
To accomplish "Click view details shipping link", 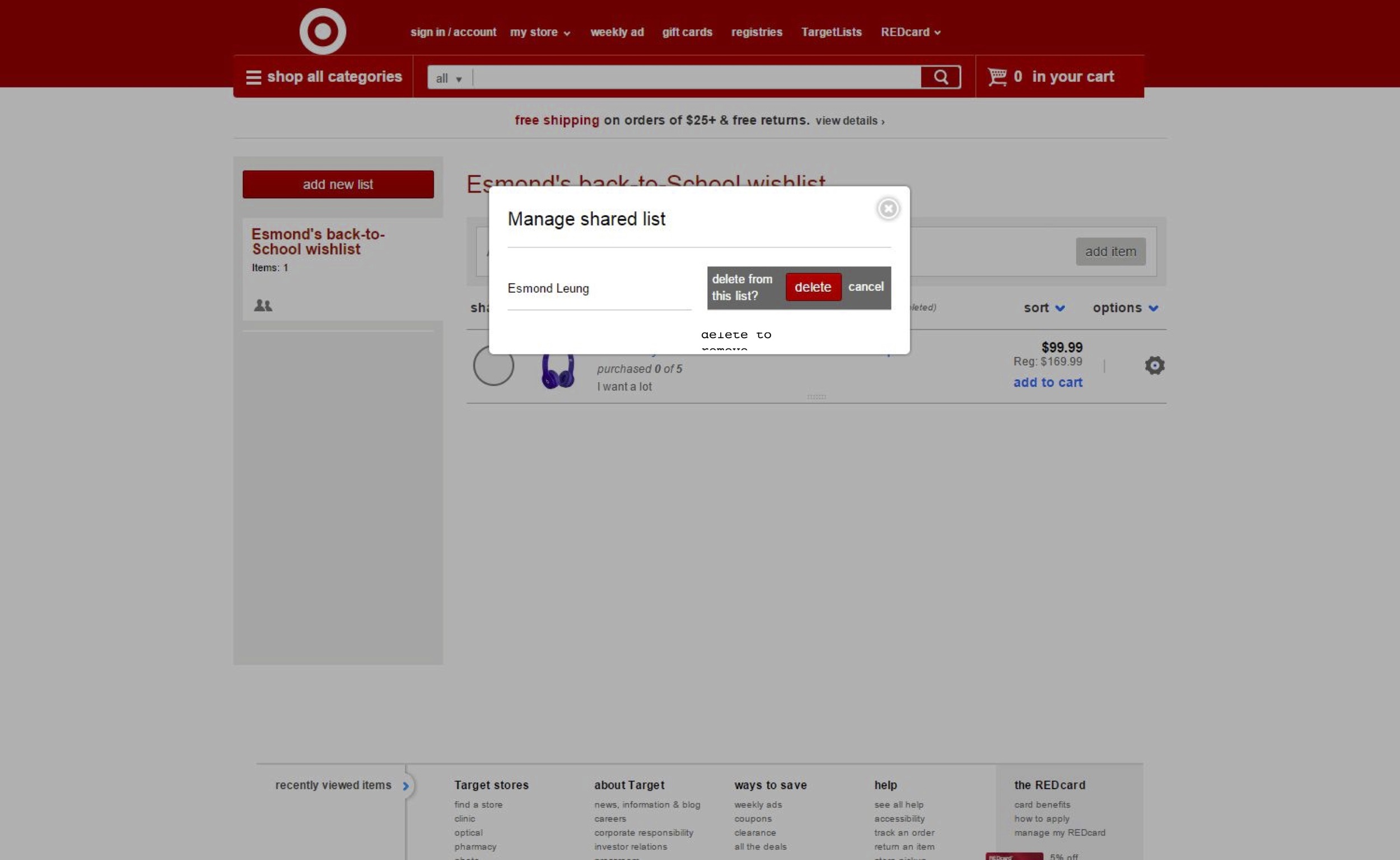I will point(850,120).
